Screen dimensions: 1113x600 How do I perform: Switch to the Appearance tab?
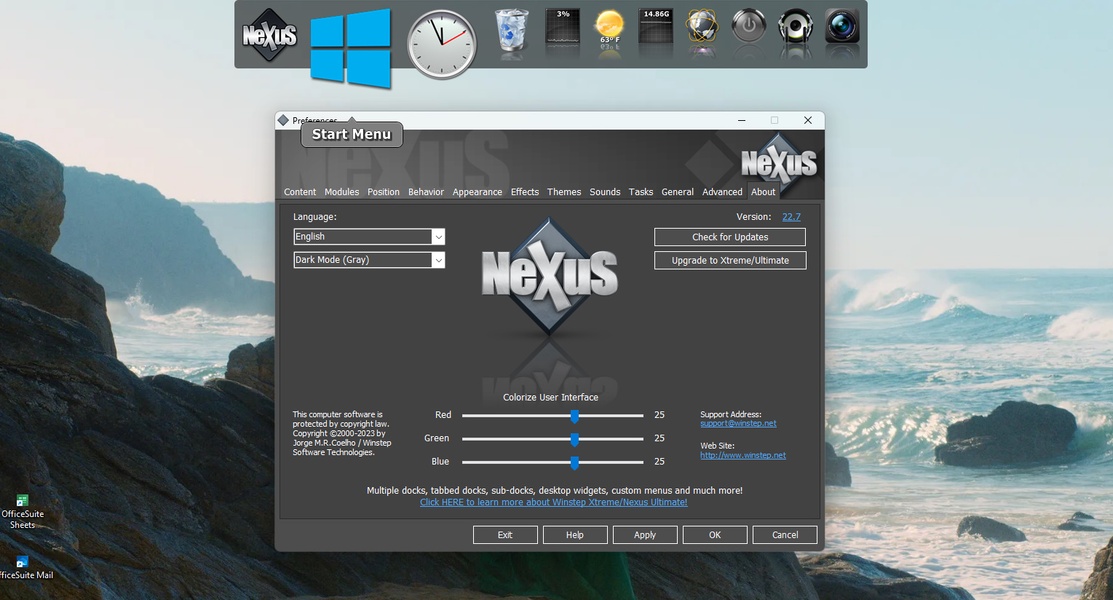477,192
